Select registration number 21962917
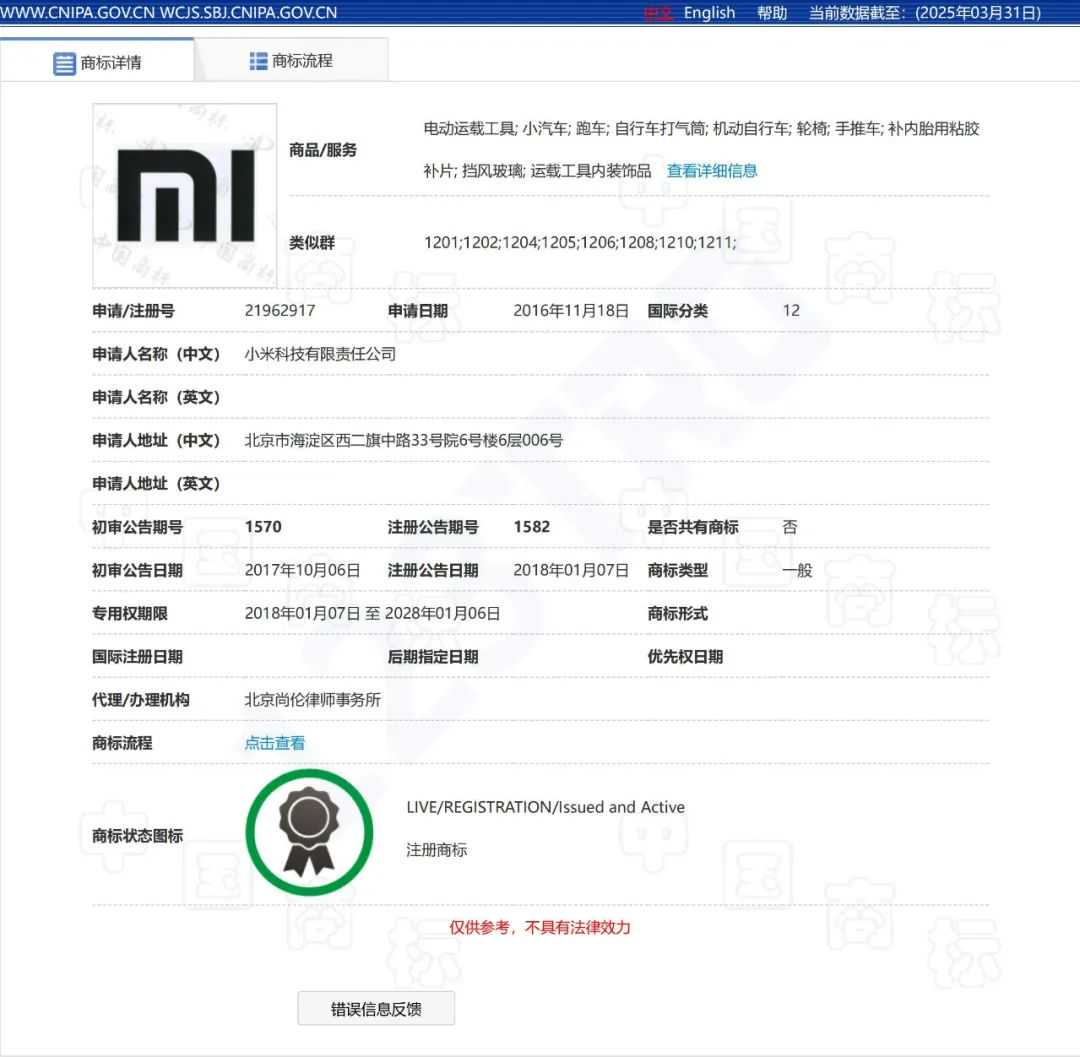This screenshot has height=1057, width=1080. (x=280, y=311)
